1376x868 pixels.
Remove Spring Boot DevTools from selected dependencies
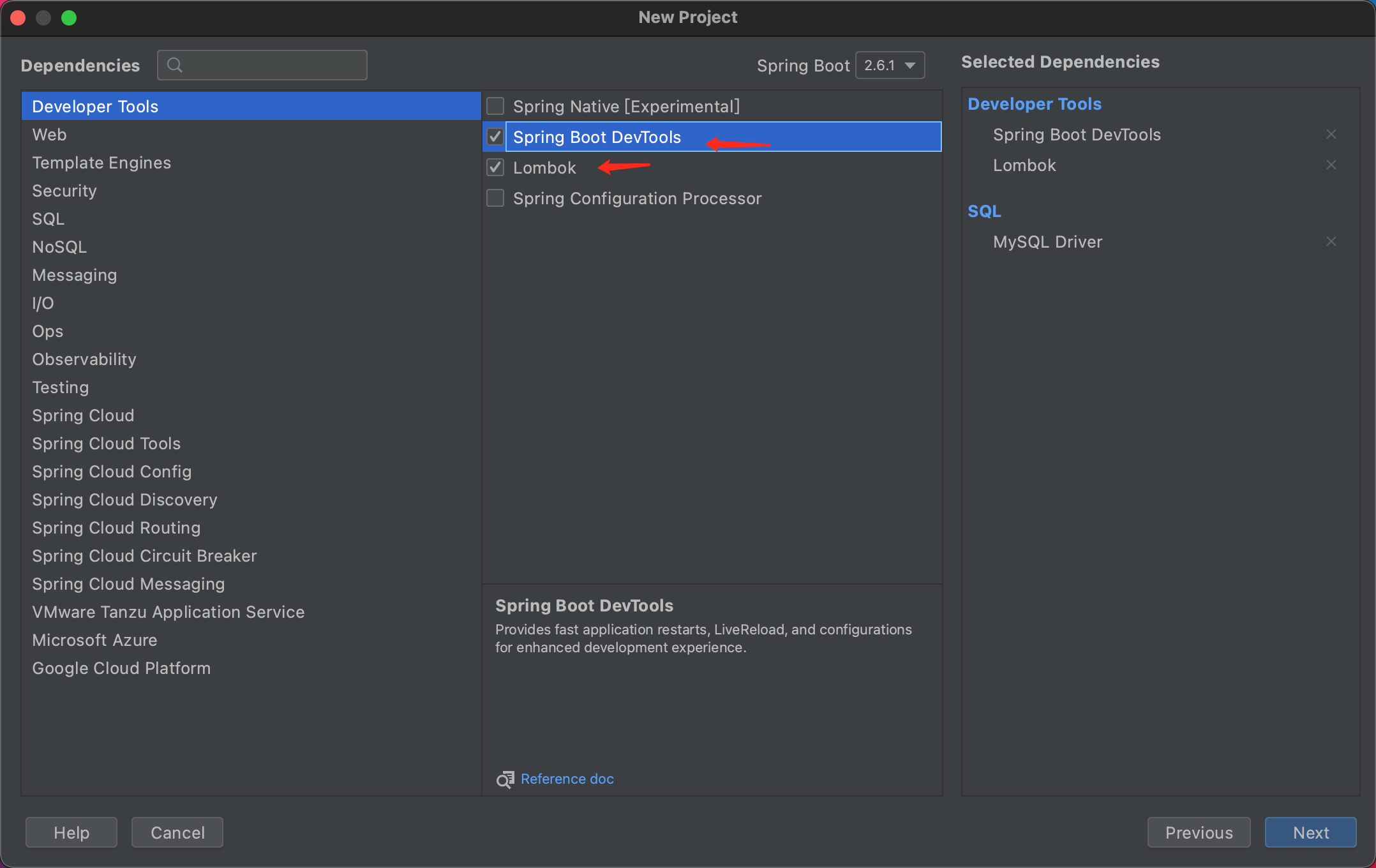pyautogui.click(x=1331, y=135)
